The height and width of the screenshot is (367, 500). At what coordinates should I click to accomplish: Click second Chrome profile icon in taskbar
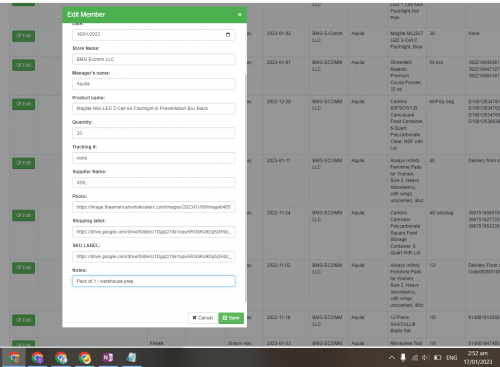coord(37,358)
